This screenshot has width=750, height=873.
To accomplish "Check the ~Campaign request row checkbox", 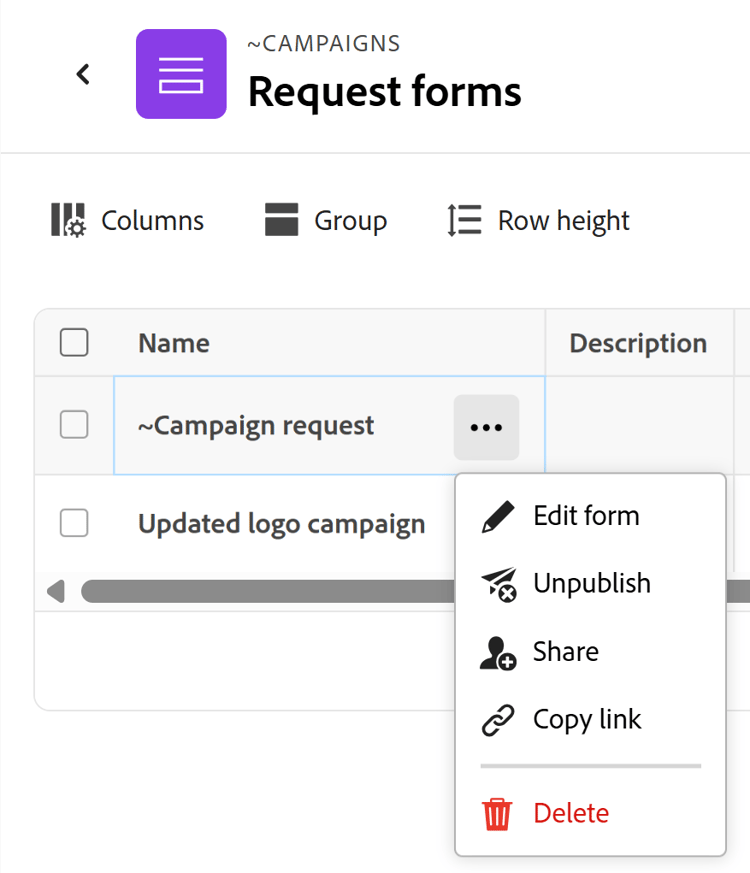I will tap(74, 425).
